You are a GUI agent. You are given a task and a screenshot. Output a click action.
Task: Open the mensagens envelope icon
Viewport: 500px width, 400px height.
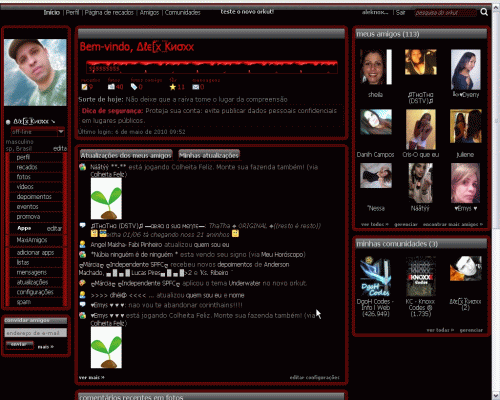(x=196, y=87)
